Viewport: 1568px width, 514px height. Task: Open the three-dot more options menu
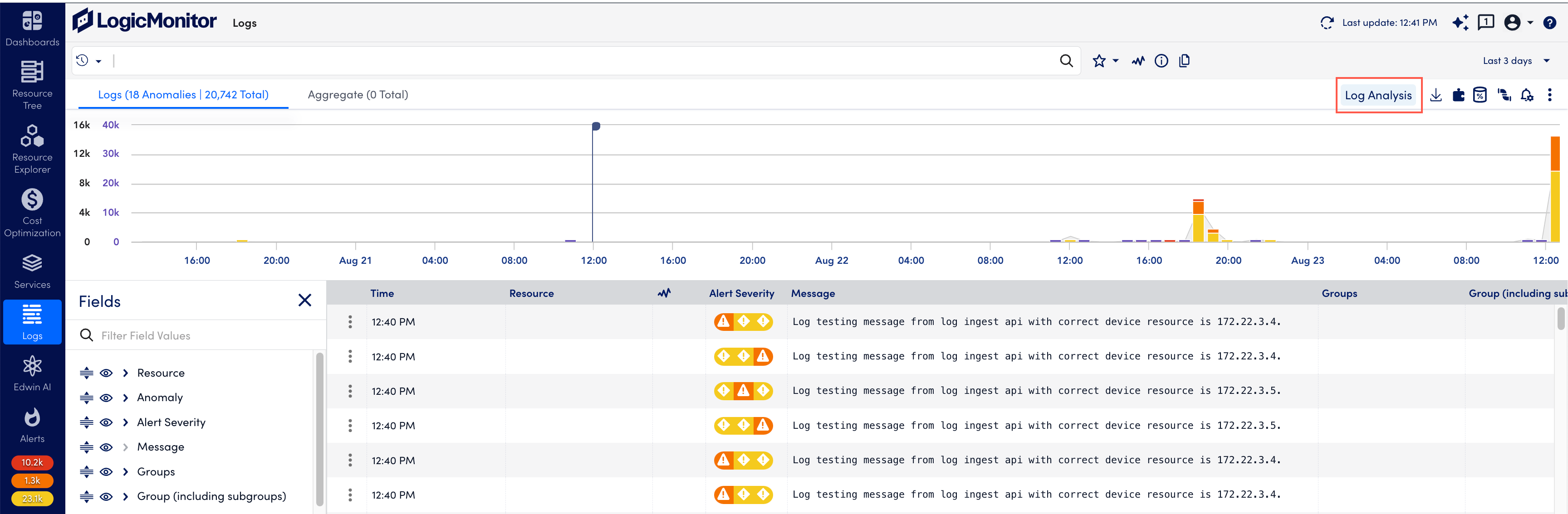tap(1550, 95)
